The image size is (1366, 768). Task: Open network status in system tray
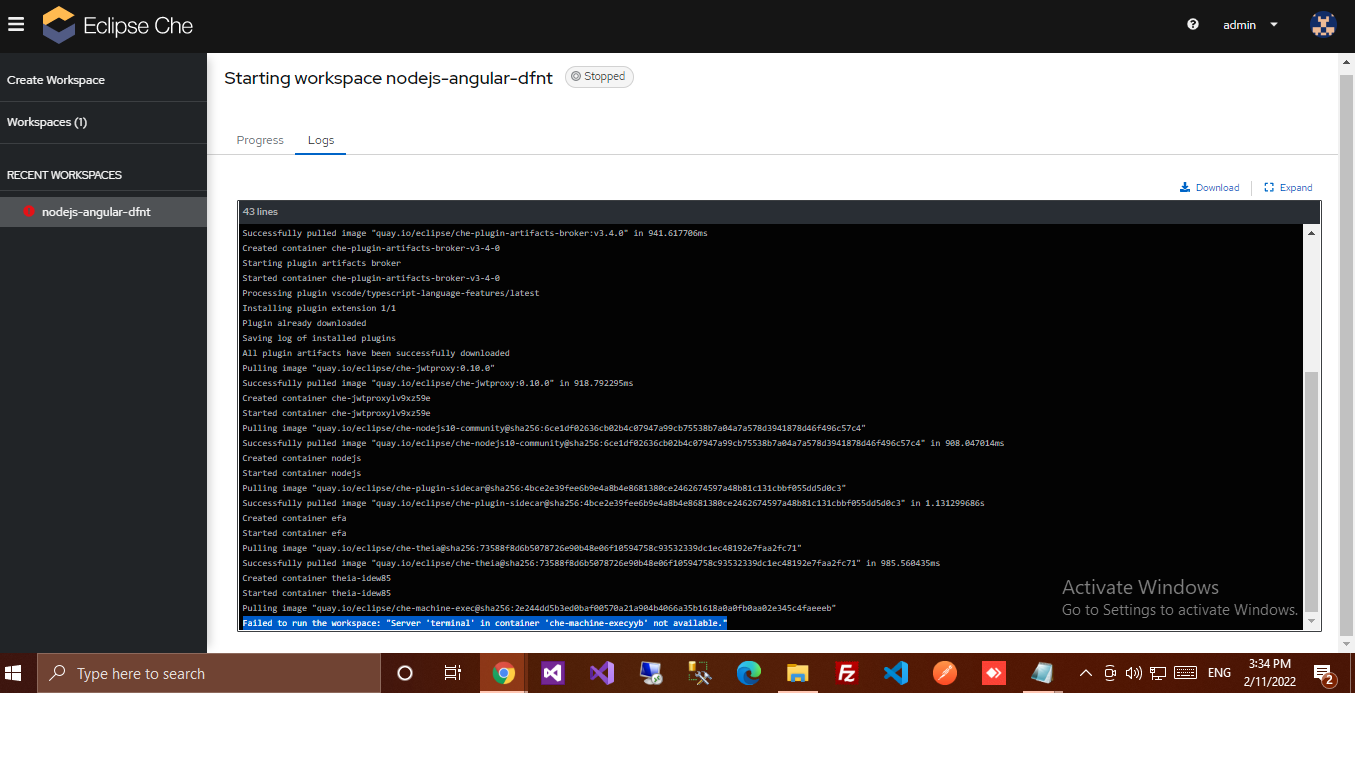click(x=1159, y=673)
